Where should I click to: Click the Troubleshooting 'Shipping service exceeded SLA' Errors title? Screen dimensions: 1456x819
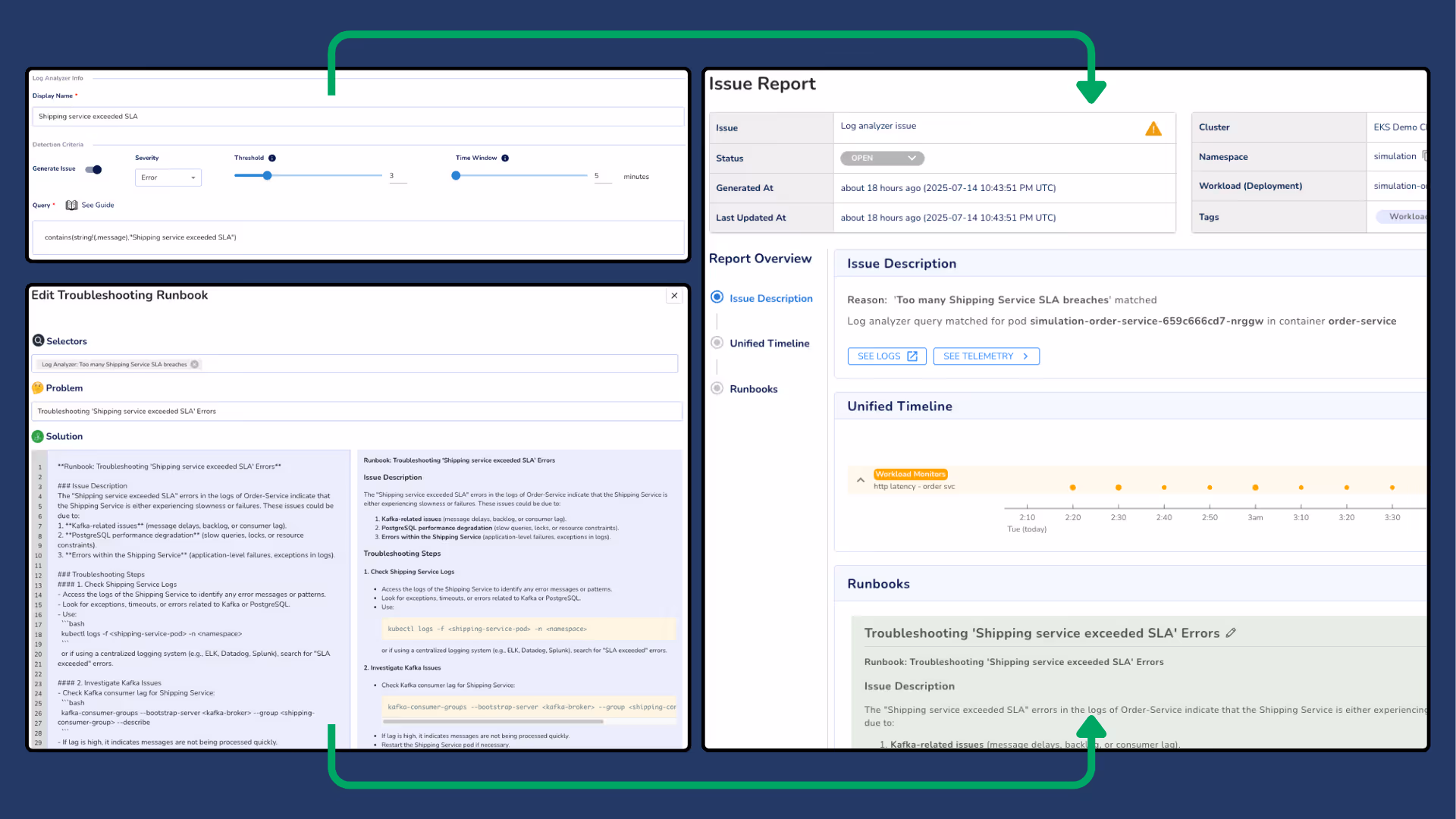tap(1042, 632)
